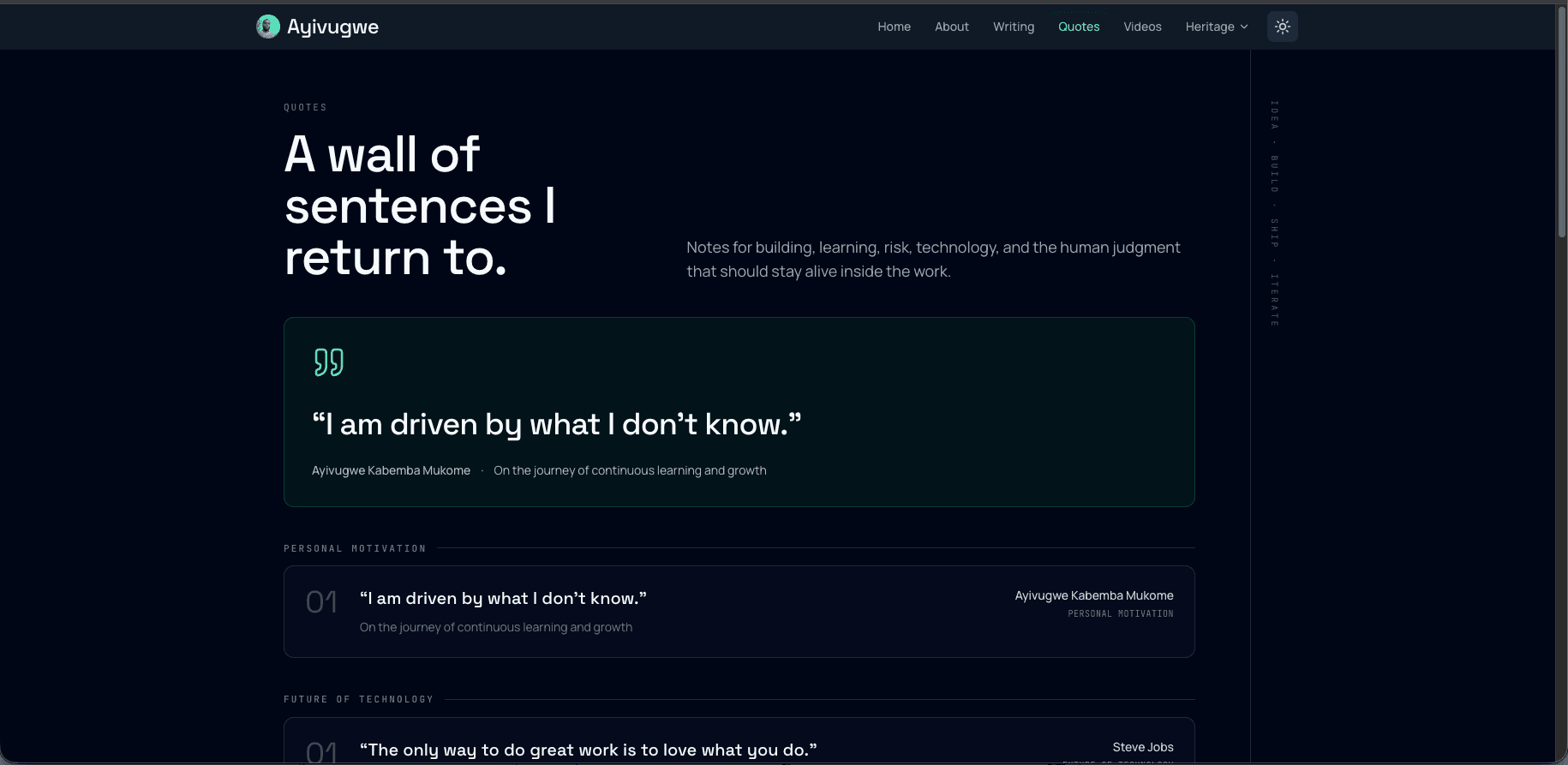Click the PERSONAL MOTIVATION tag in the quote card
Image resolution: width=1568 pixels, height=765 pixels.
pyautogui.click(x=1121, y=613)
